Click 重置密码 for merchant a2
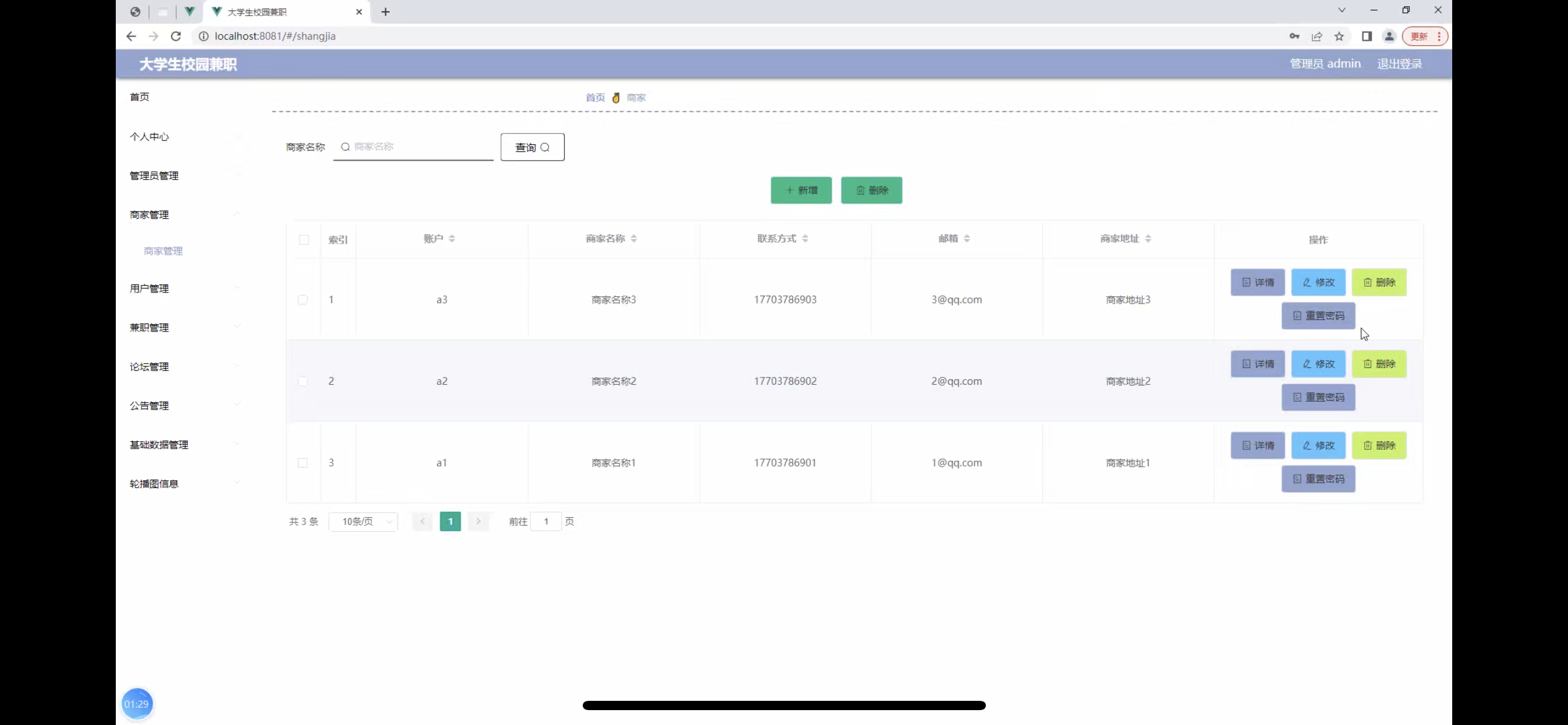 1318,397
